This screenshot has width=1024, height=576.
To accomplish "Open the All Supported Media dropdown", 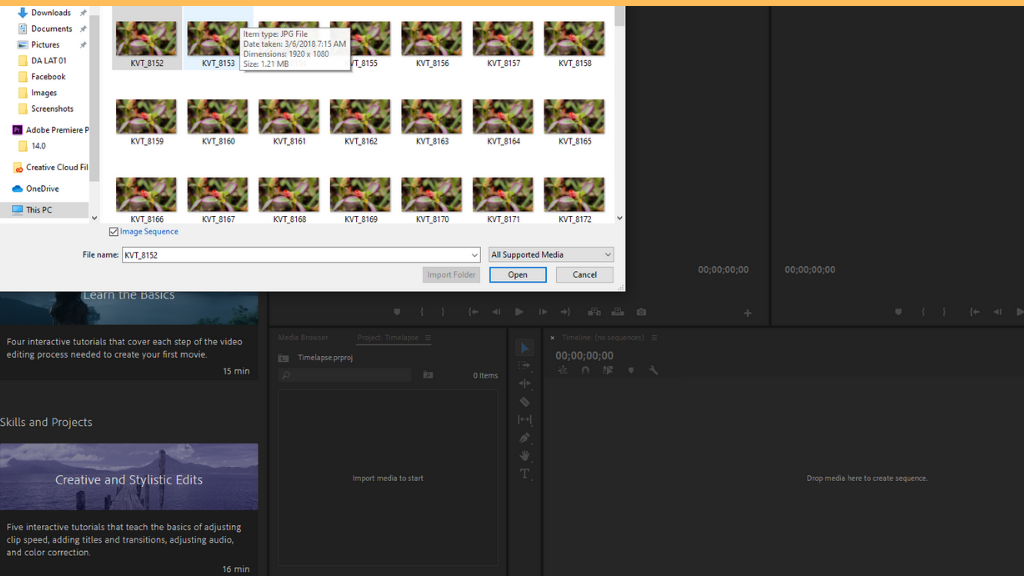I will pyautogui.click(x=550, y=255).
